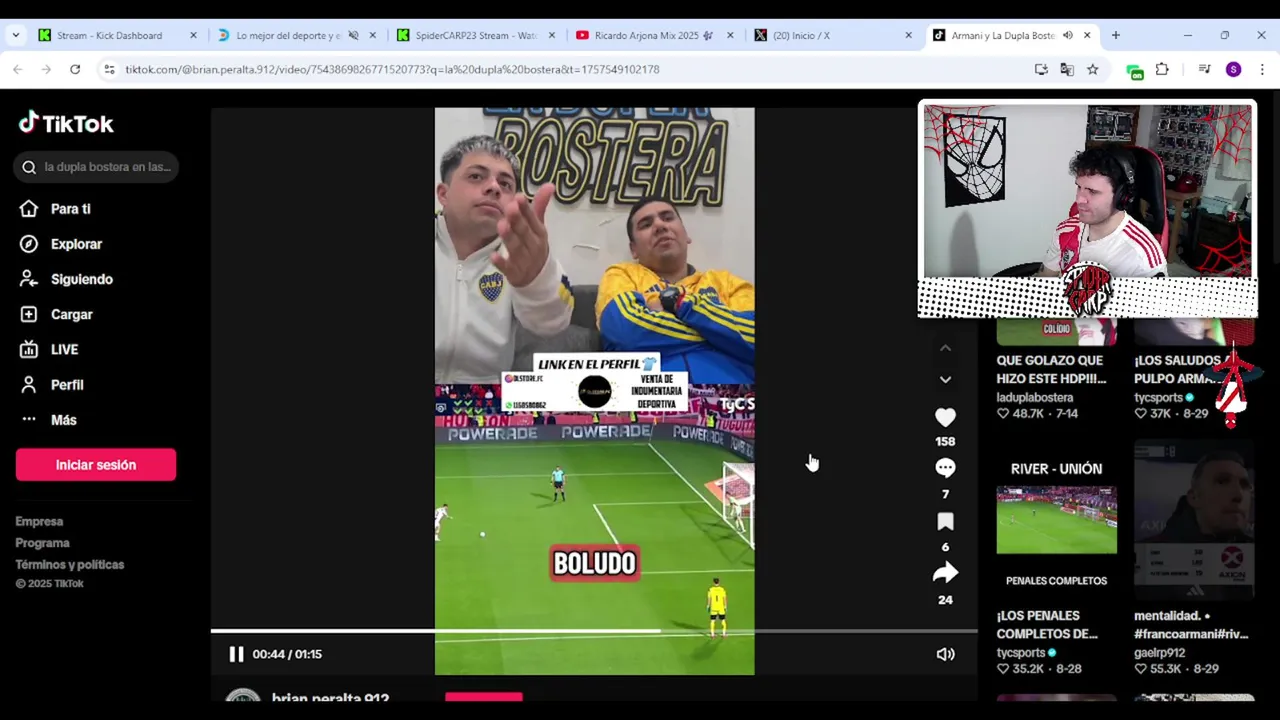The width and height of the screenshot is (1280, 720).
Task: Open the install/cast screen icon
Action: [1041, 69]
